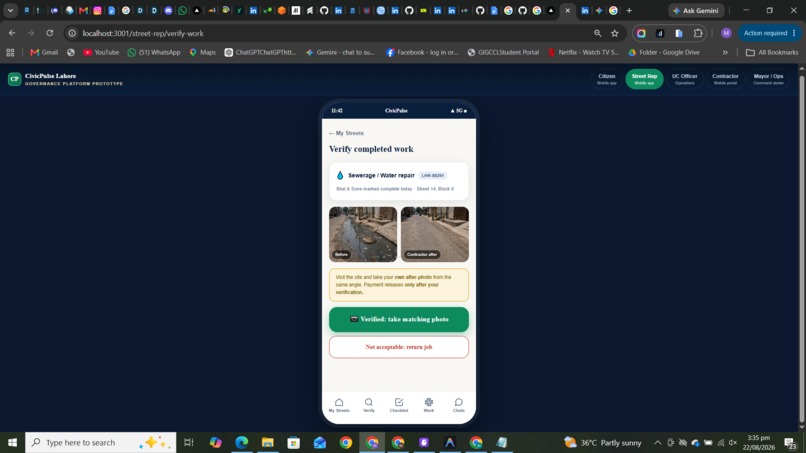The image size is (806, 453).
Task: Go back in browser history
Action: (x=12, y=33)
